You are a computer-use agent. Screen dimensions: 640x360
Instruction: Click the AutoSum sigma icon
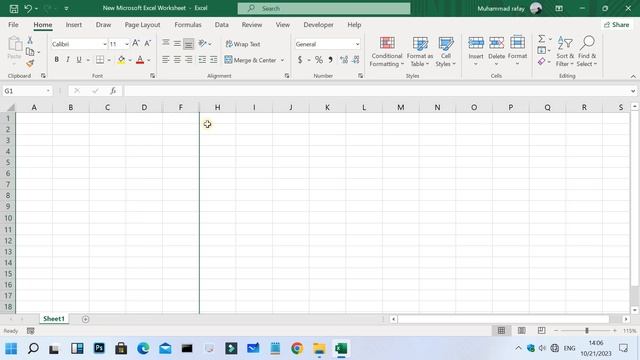(542, 39)
